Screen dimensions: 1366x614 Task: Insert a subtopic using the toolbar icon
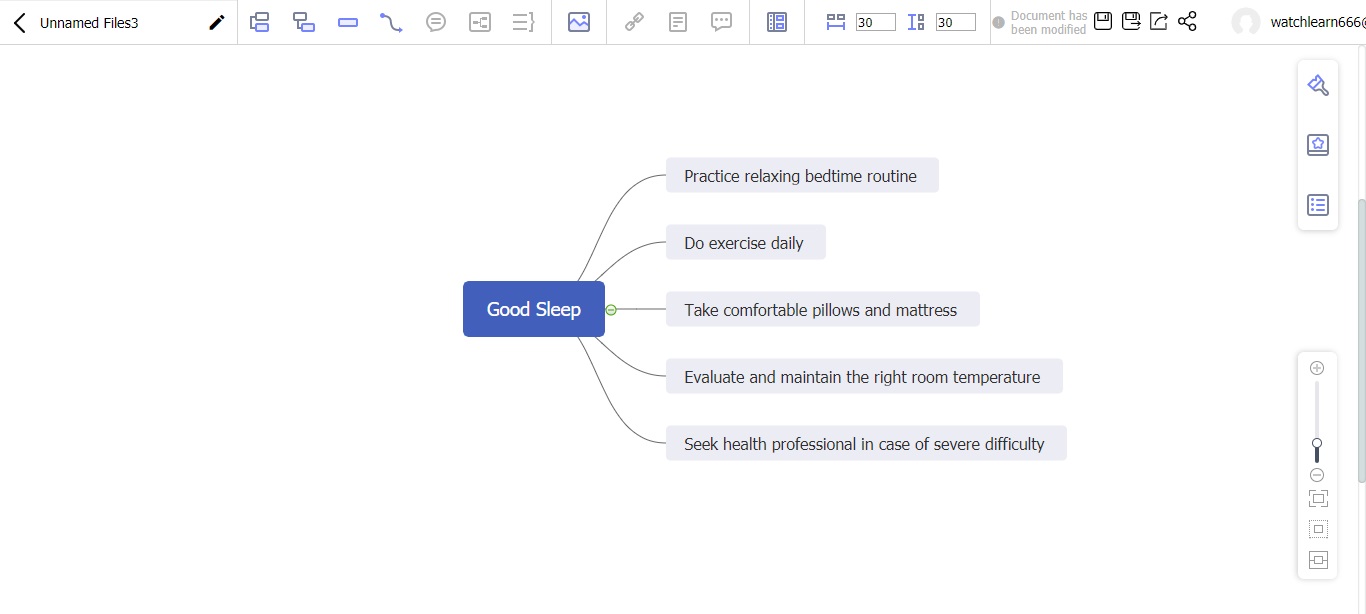pyautogui.click(x=304, y=22)
